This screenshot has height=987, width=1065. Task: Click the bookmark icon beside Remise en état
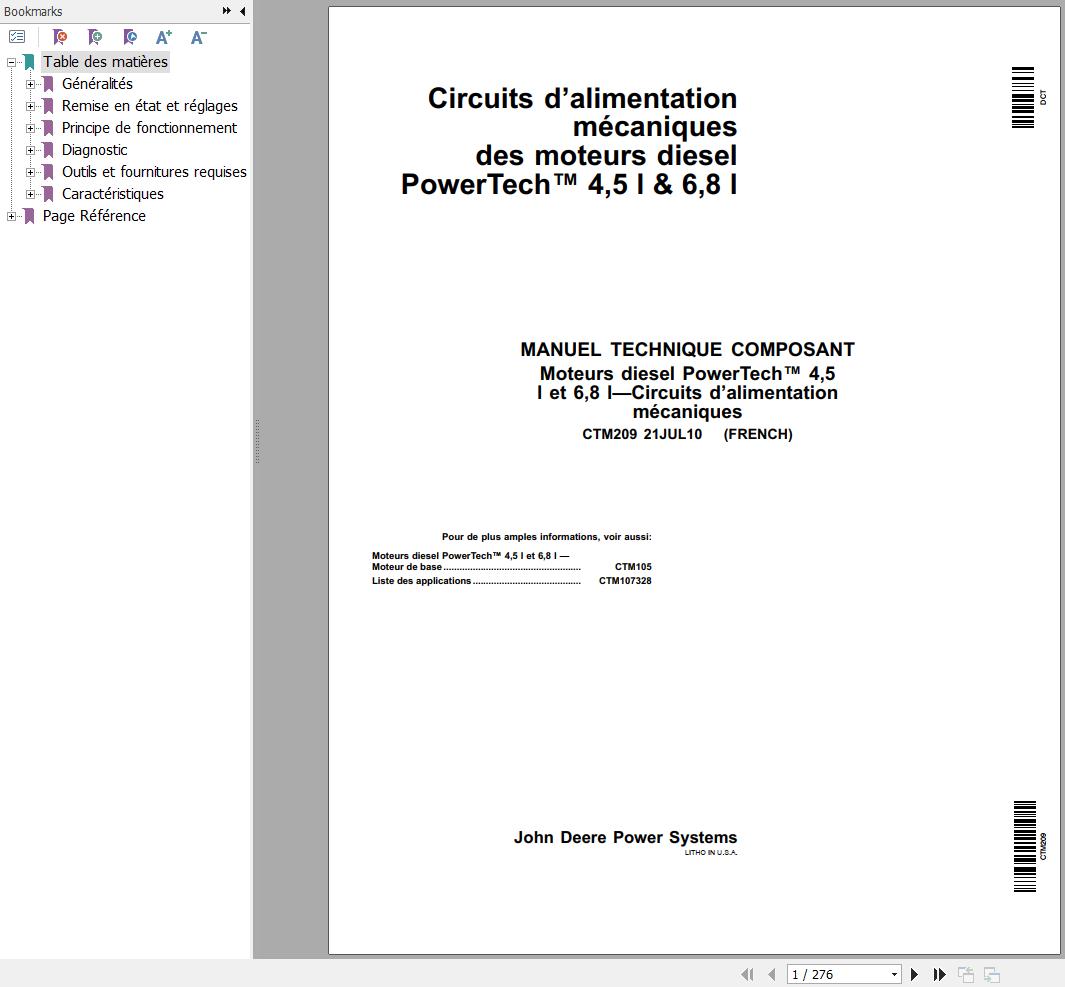pos(48,106)
